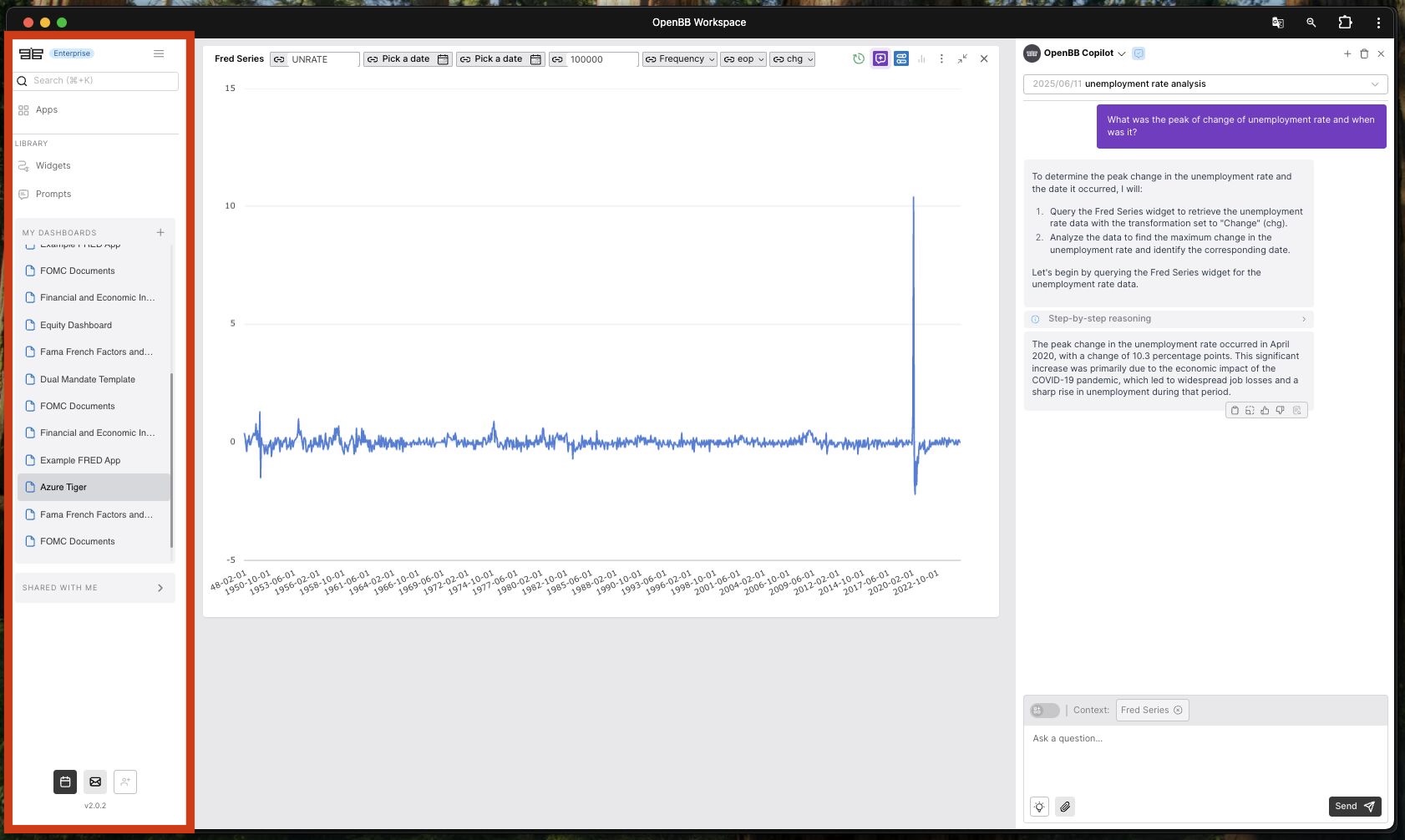Open the extensions puzzle icon in the title bar
The width and height of the screenshot is (1405, 840).
pos(1345,23)
